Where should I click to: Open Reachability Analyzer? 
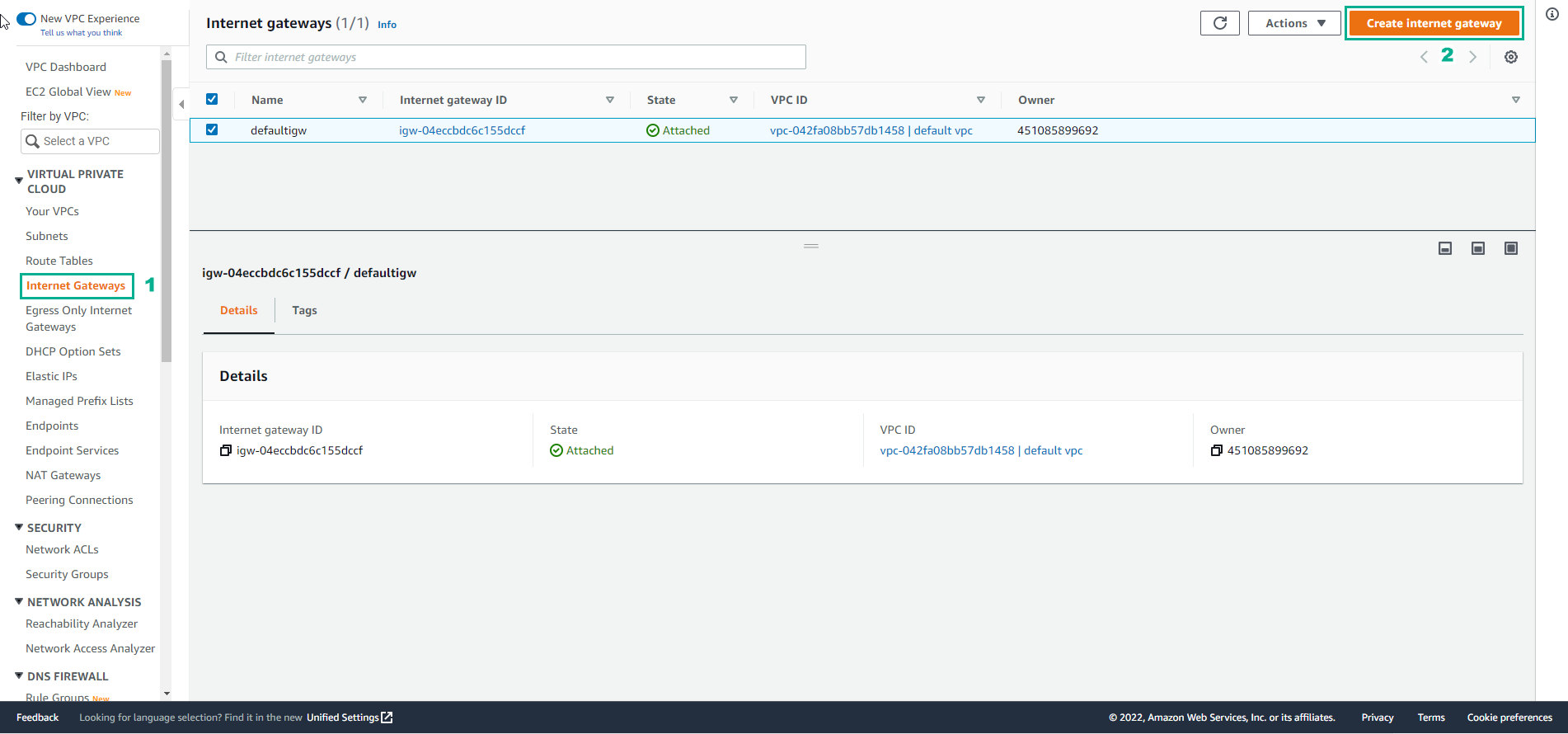coord(82,623)
